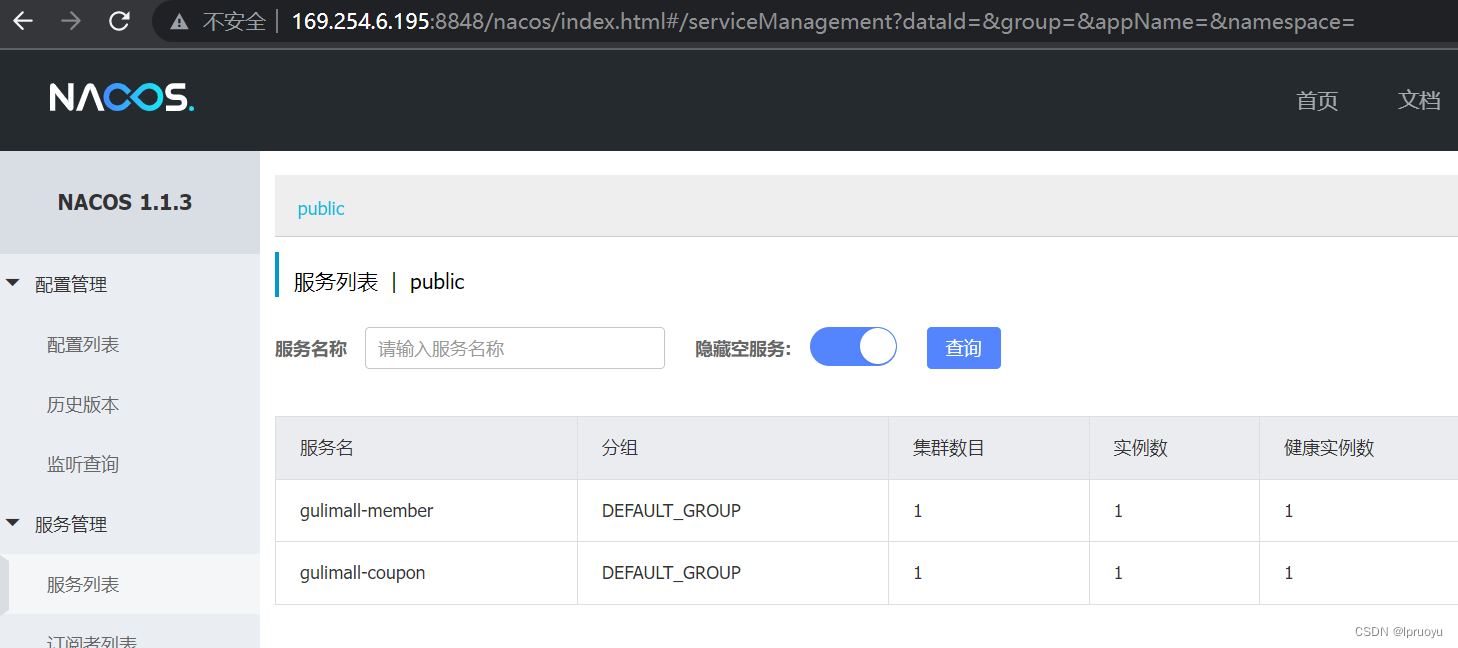Open 历史版本 in the sidebar
The image size is (1458, 648).
click(x=83, y=405)
